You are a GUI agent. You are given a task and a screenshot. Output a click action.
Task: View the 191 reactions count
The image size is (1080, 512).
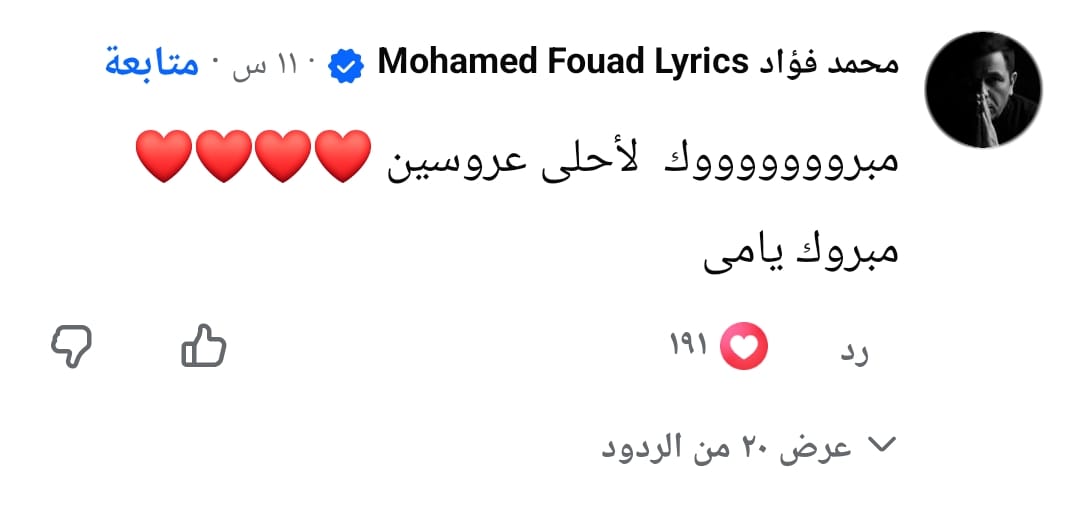click(x=688, y=347)
